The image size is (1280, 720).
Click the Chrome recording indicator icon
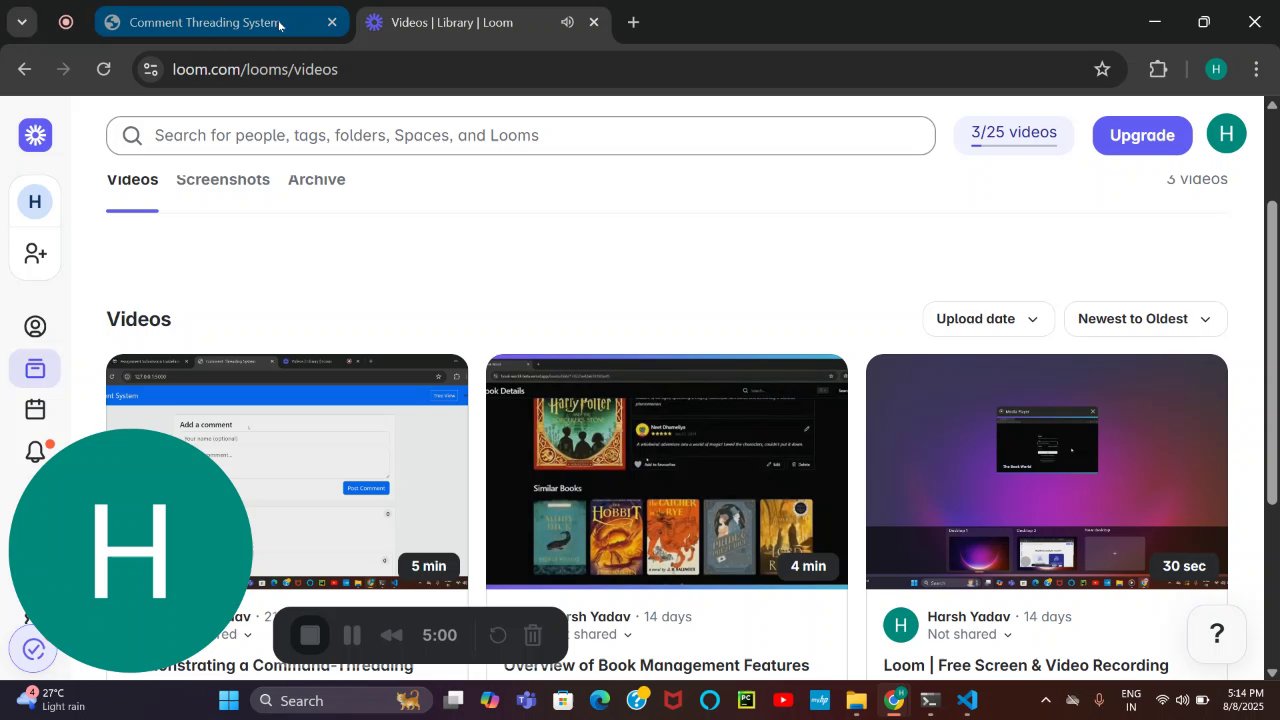(66, 22)
